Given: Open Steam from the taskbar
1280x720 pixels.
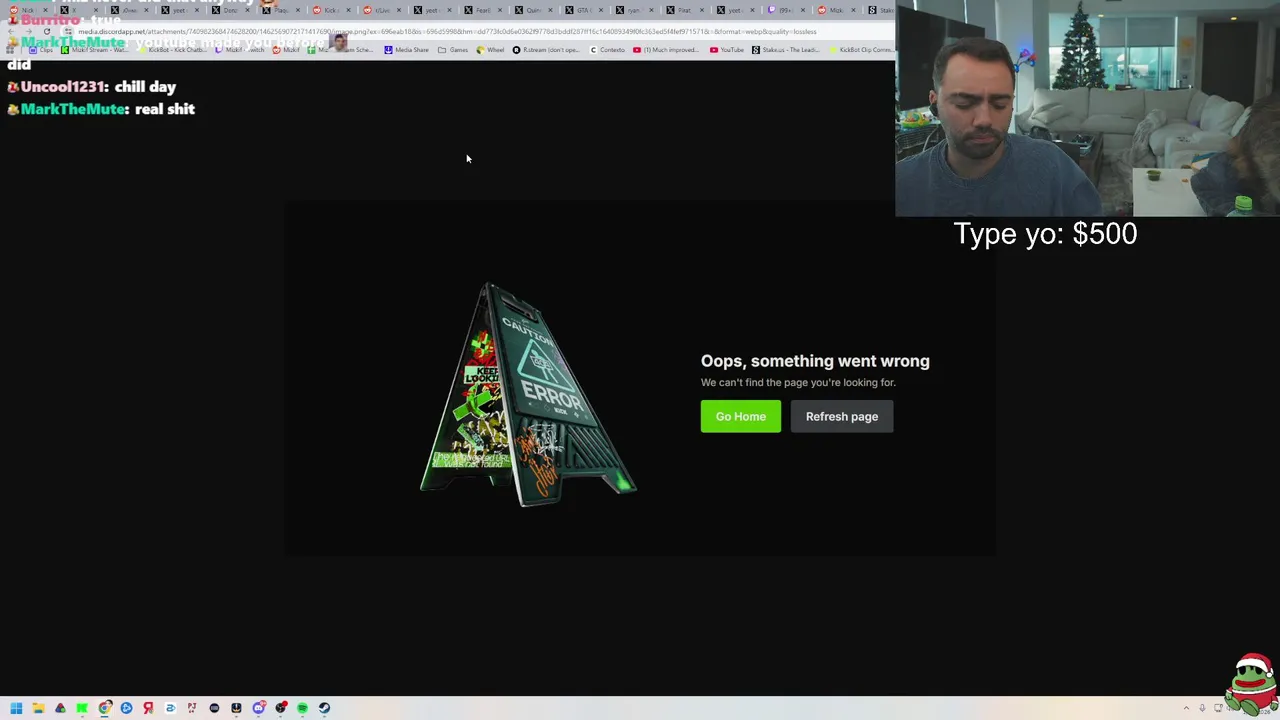Looking at the screenshot, I should coord(324,708).
